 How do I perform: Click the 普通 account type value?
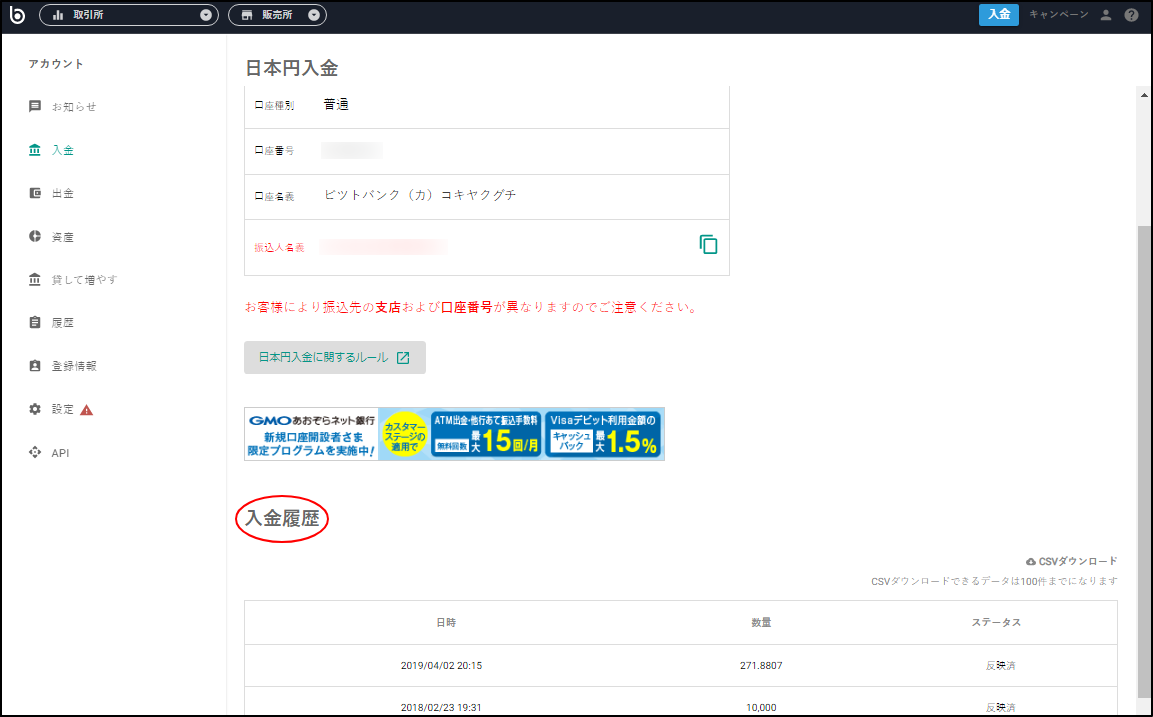[x=336, y=104]
